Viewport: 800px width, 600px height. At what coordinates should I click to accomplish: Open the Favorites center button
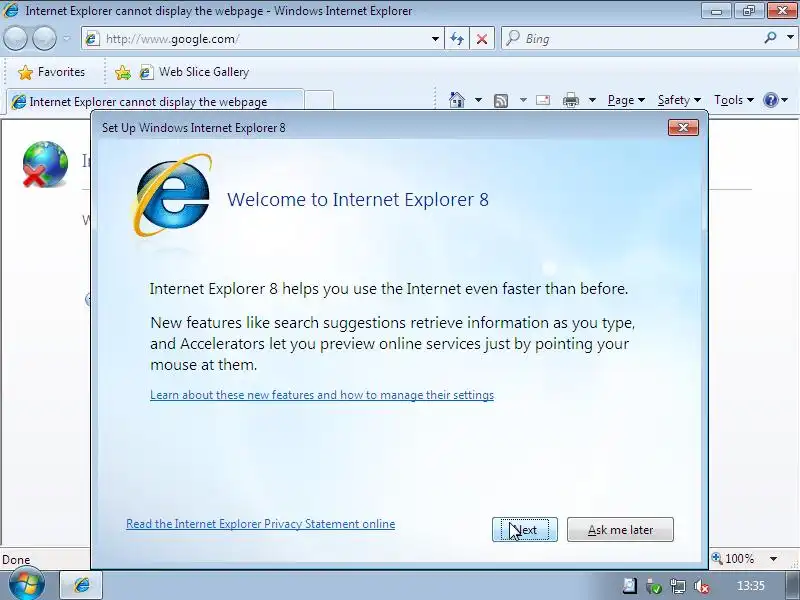click(51, 72)
